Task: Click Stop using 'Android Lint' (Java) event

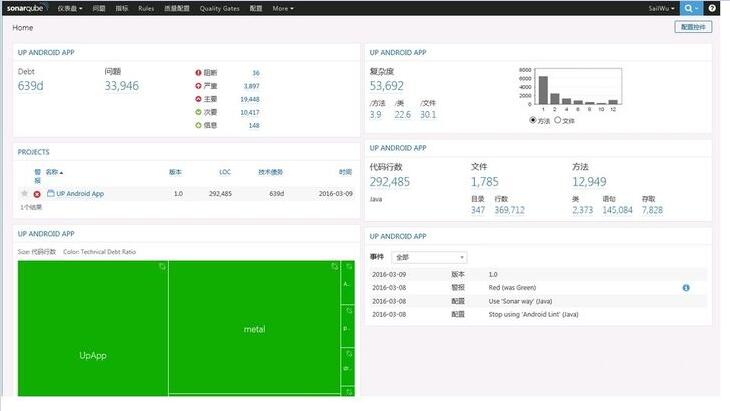Action: 534,315
